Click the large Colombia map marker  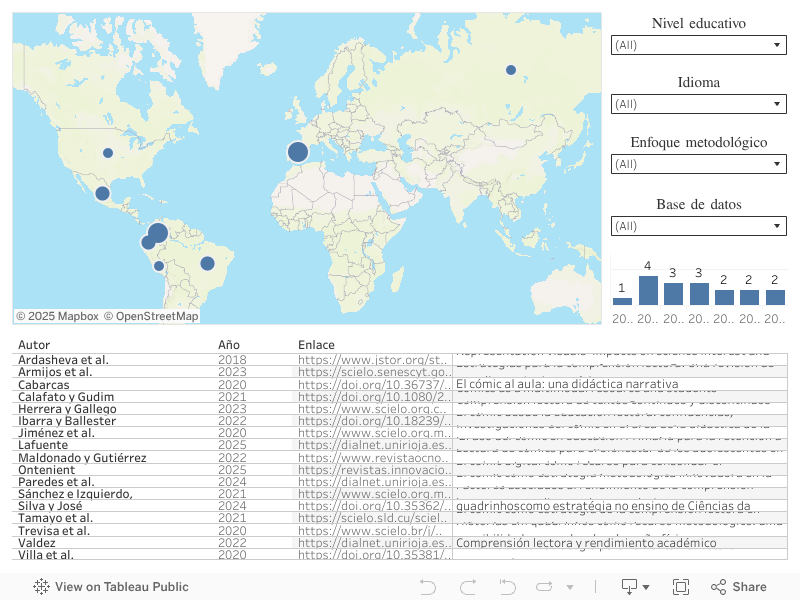point(158,233)
